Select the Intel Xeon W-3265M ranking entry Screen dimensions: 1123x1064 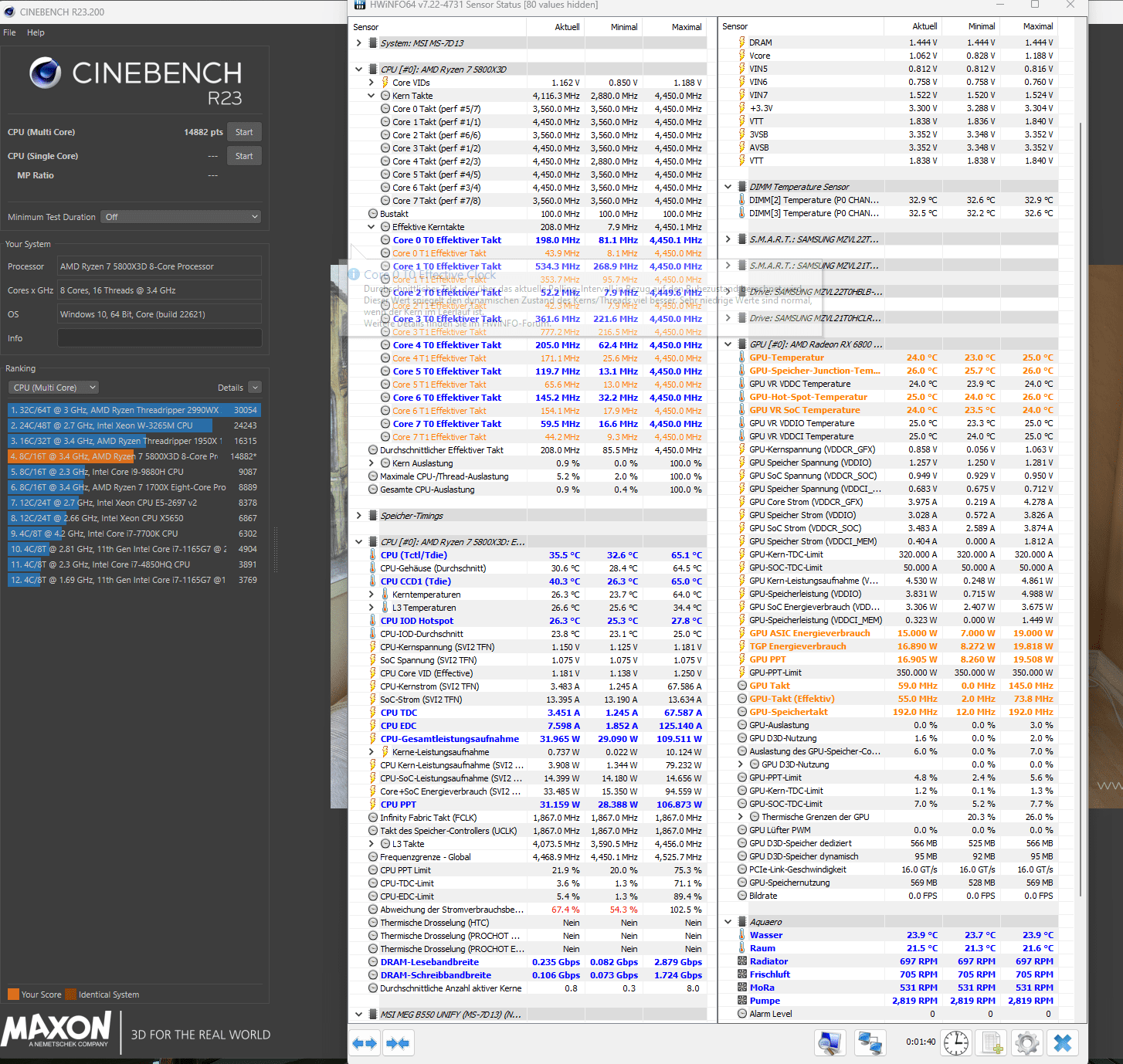coord(134,425)
